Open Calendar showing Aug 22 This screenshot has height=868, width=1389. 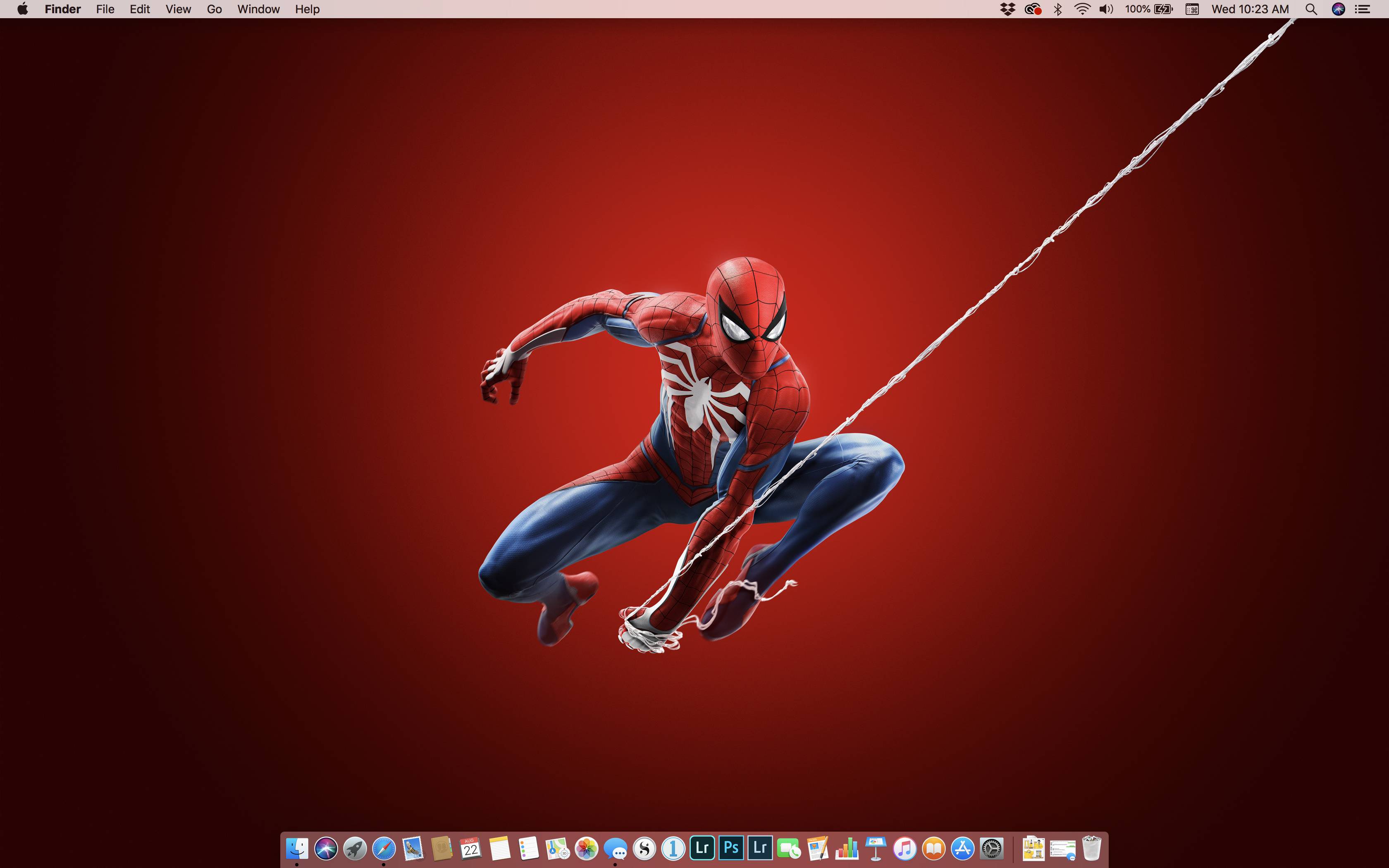471,848
